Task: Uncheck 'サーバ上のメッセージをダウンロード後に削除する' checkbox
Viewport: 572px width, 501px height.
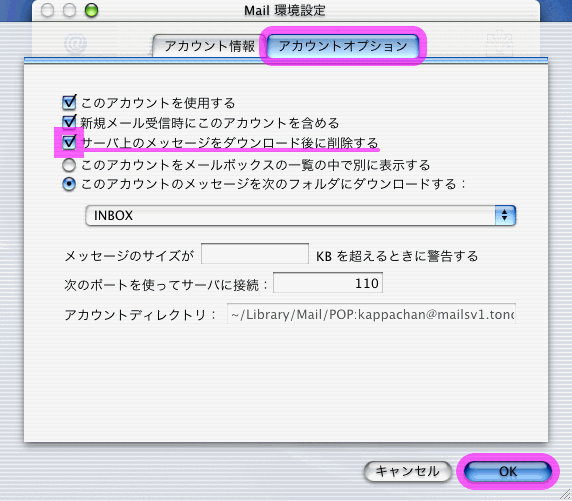Action: click(x=69, y=142)
